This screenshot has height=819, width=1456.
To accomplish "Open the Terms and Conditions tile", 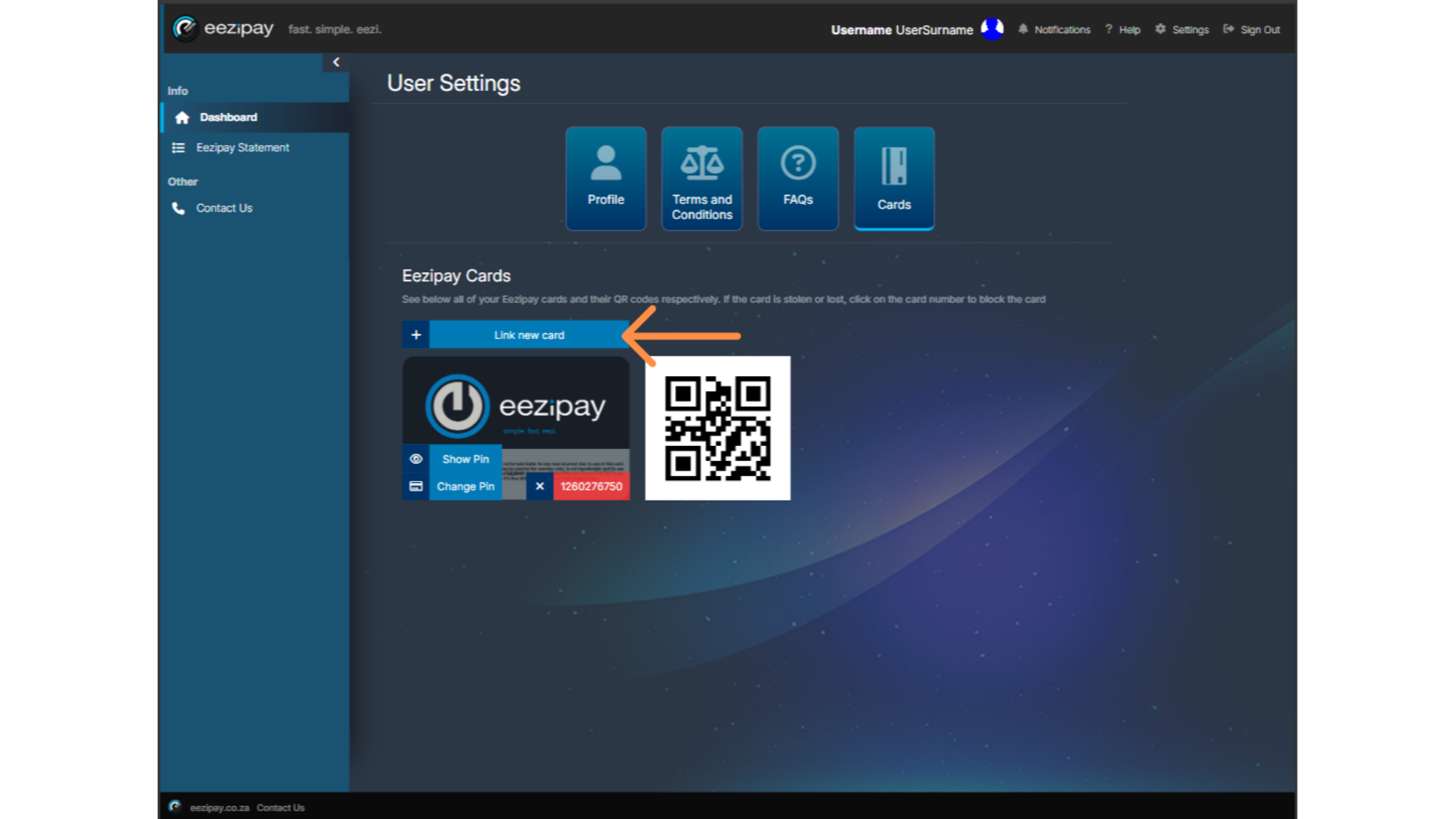I will 702,178.
